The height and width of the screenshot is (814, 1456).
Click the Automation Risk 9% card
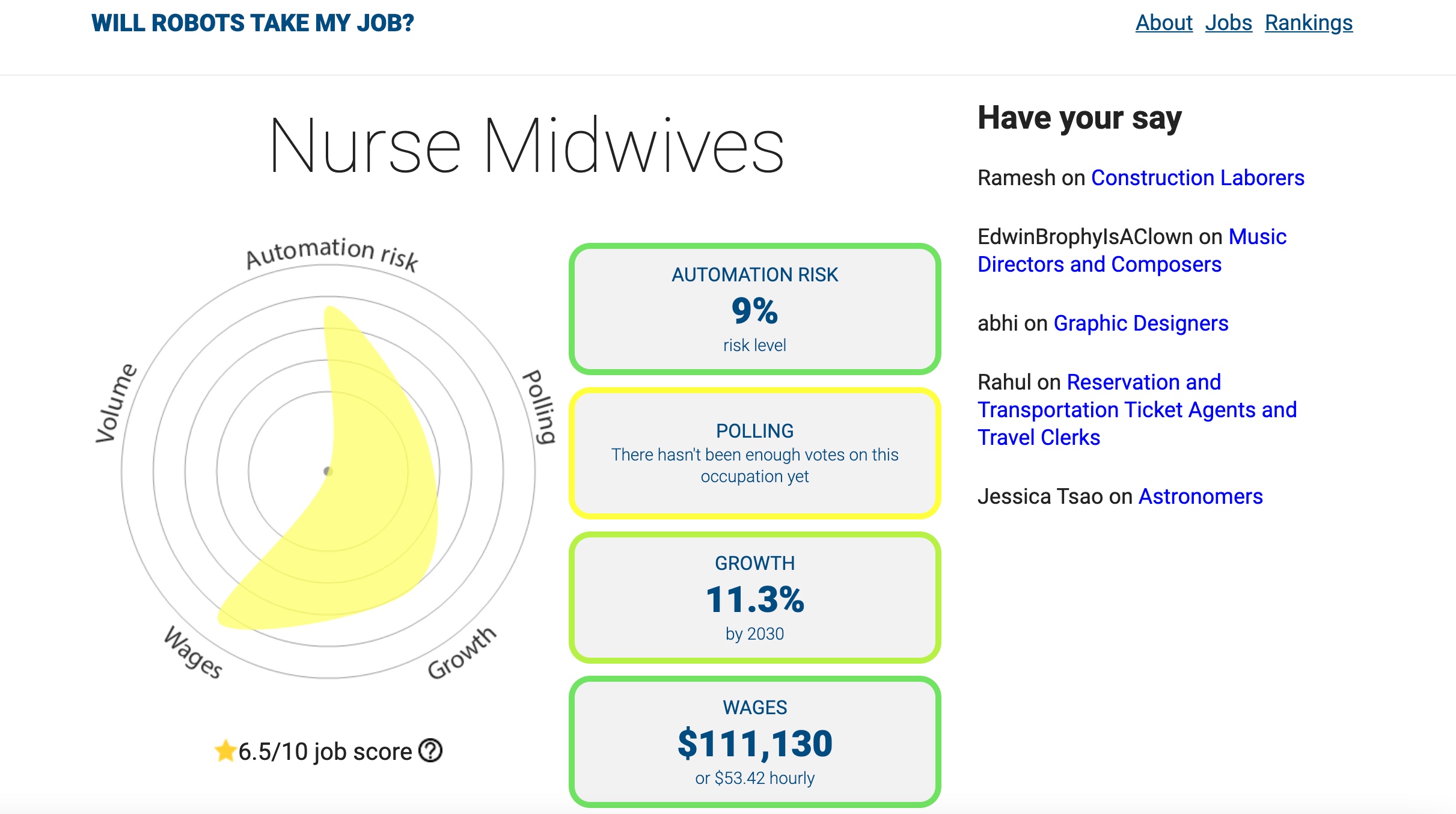pyautogui.click(x=754, y=309)
